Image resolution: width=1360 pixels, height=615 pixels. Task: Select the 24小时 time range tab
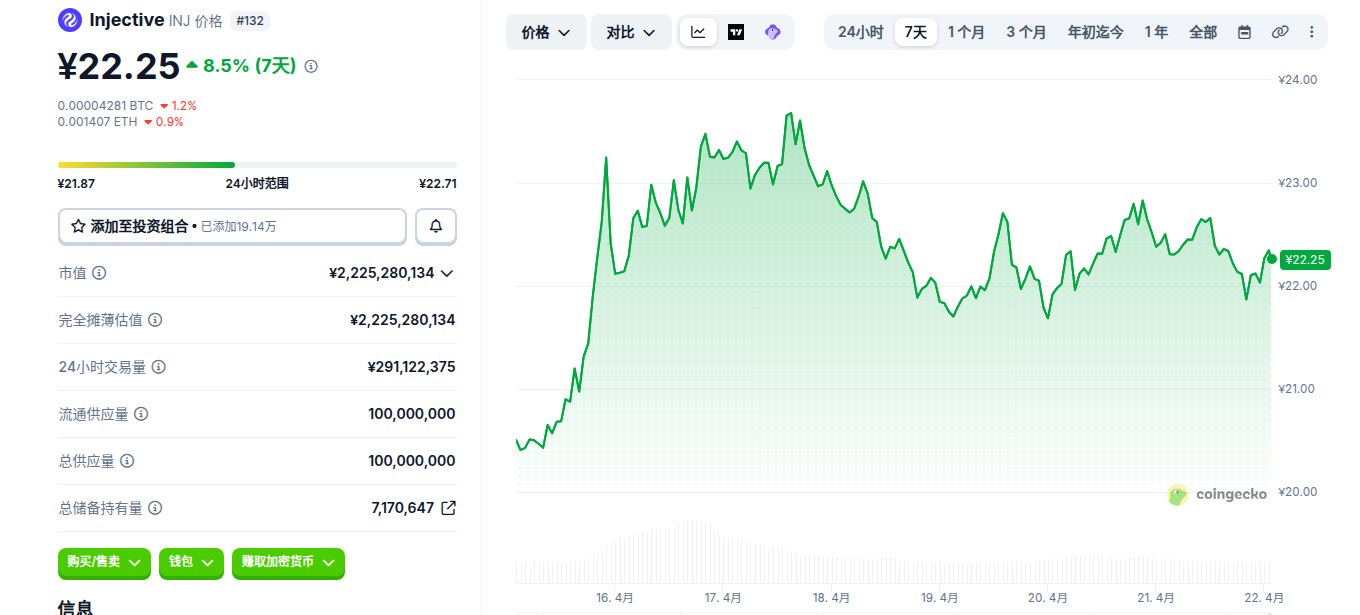coord(860,32)
